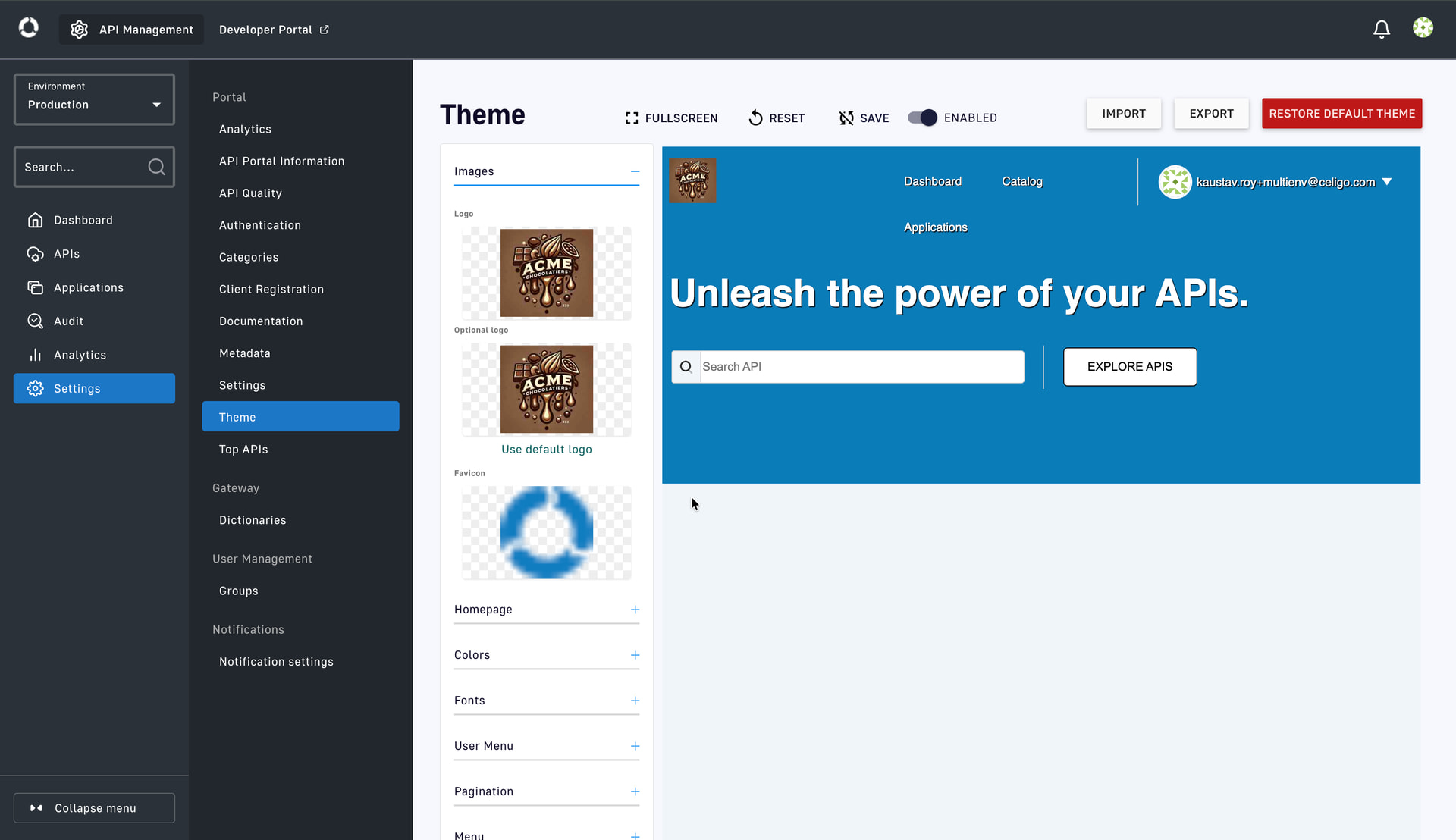
Task: Open Audit in left sidebar
Action: pos(68,321)
